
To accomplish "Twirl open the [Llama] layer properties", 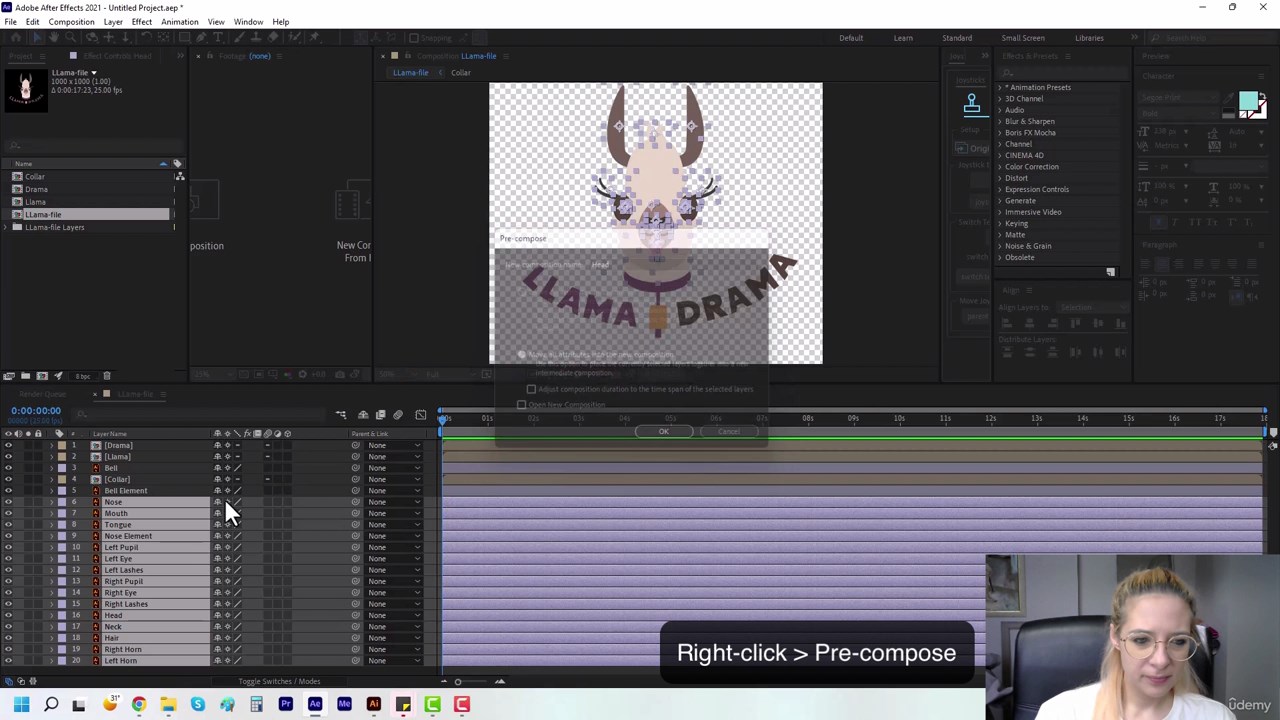I will (x=51, y=457).
